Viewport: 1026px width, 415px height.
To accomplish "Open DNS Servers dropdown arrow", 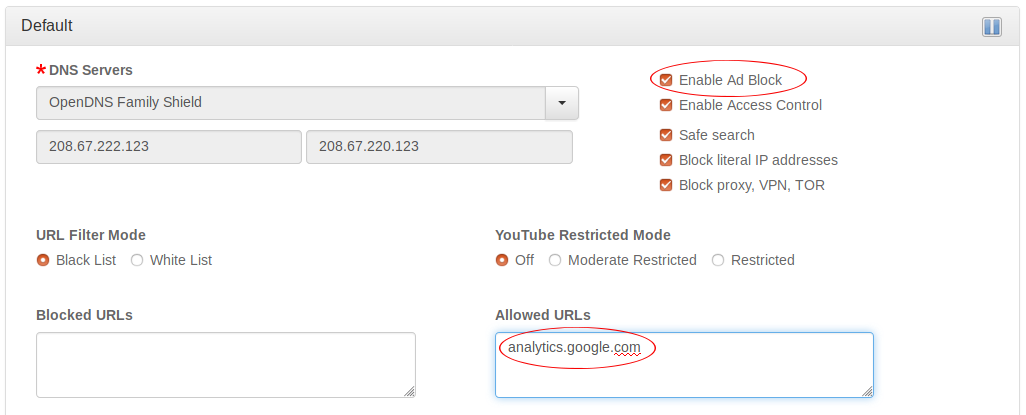I will pyautogui.click(x=561, y=103).
